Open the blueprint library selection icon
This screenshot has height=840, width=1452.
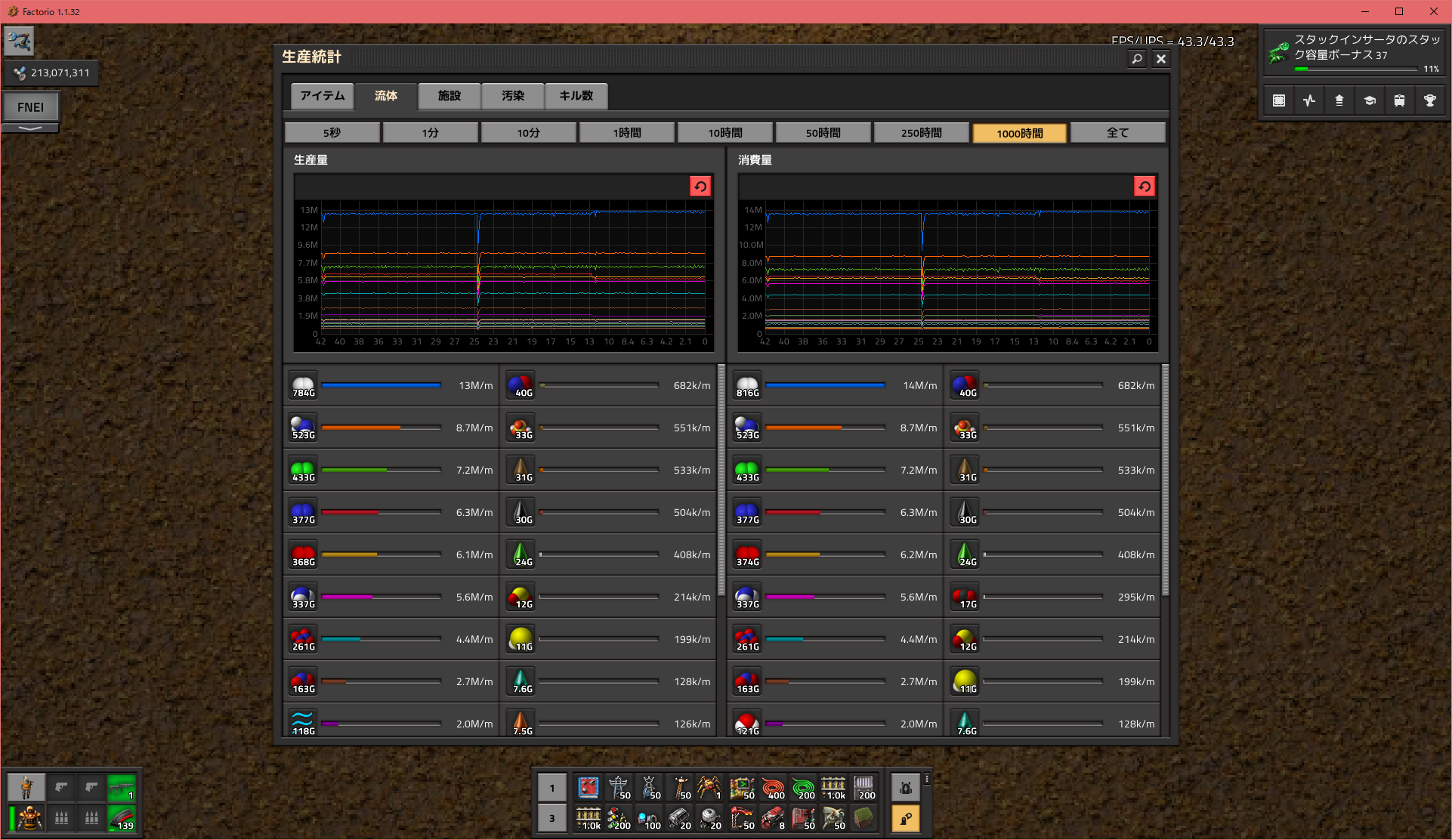pyautogui.click(x=1279, y=100)
